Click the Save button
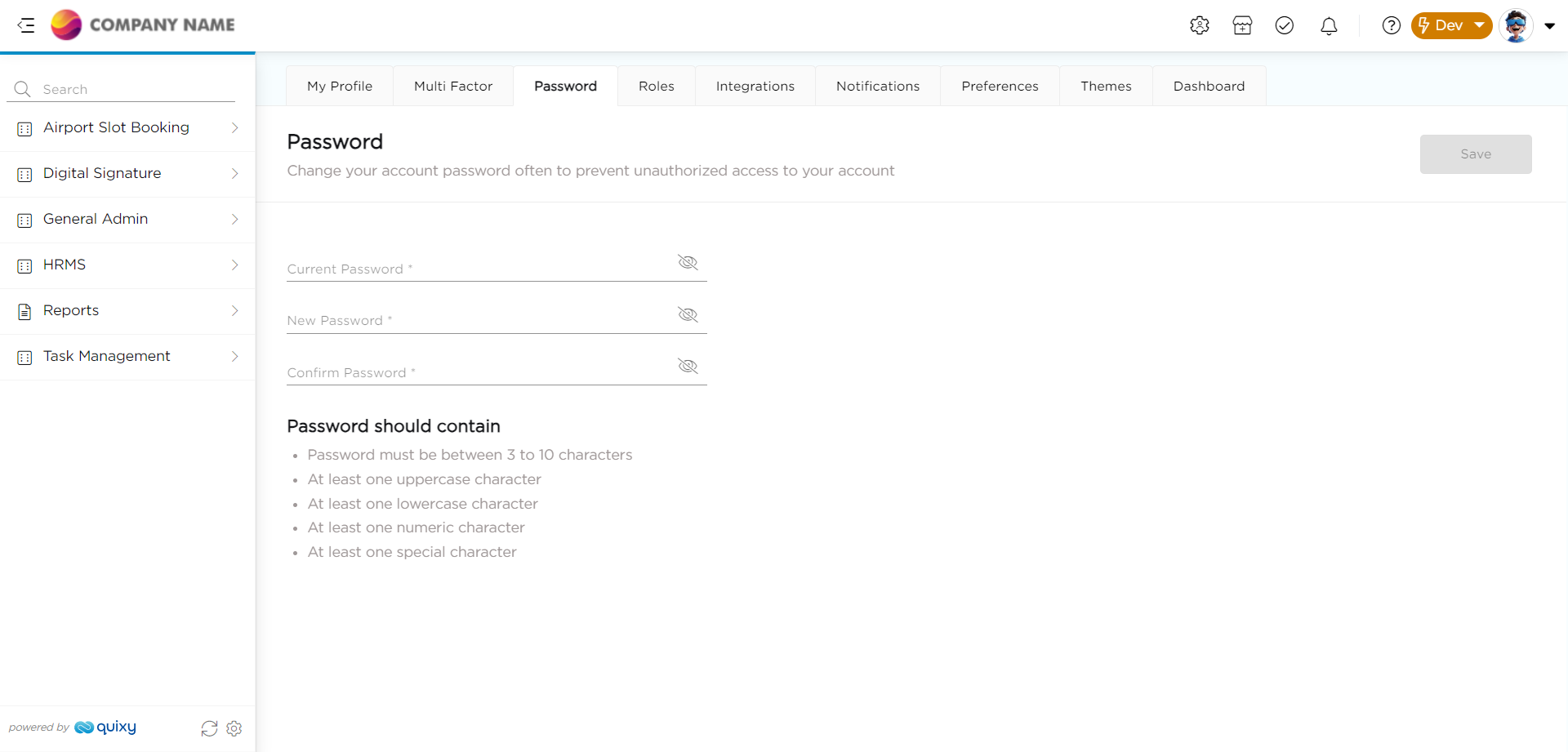The image size is (1568, 752). coord(1475,154)
